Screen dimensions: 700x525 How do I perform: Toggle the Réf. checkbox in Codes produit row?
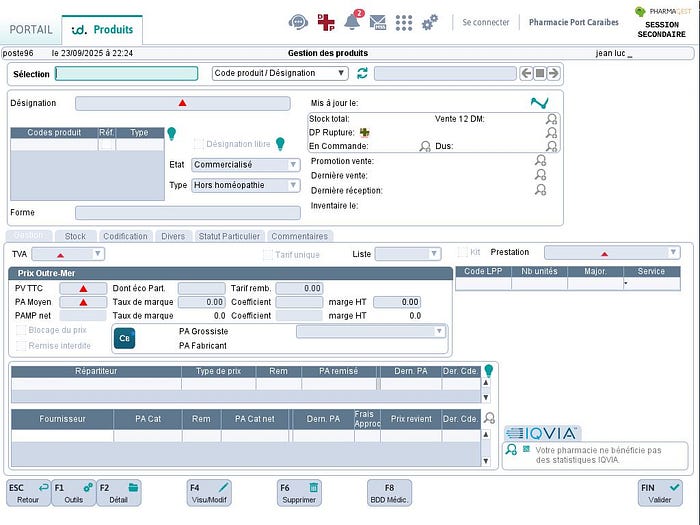[107, 144]
